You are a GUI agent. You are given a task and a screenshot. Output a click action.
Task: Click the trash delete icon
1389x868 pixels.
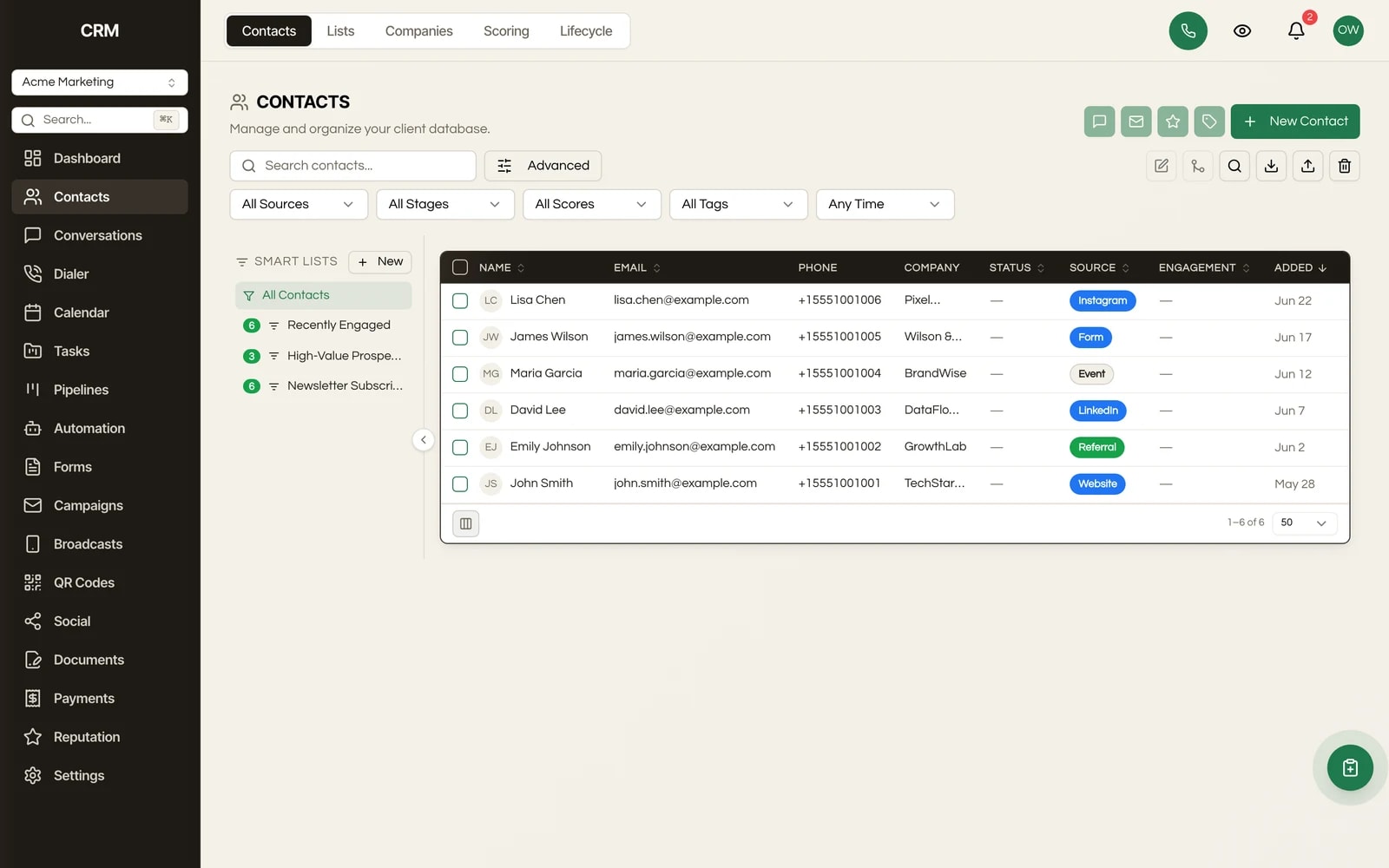click(1345, 166)
